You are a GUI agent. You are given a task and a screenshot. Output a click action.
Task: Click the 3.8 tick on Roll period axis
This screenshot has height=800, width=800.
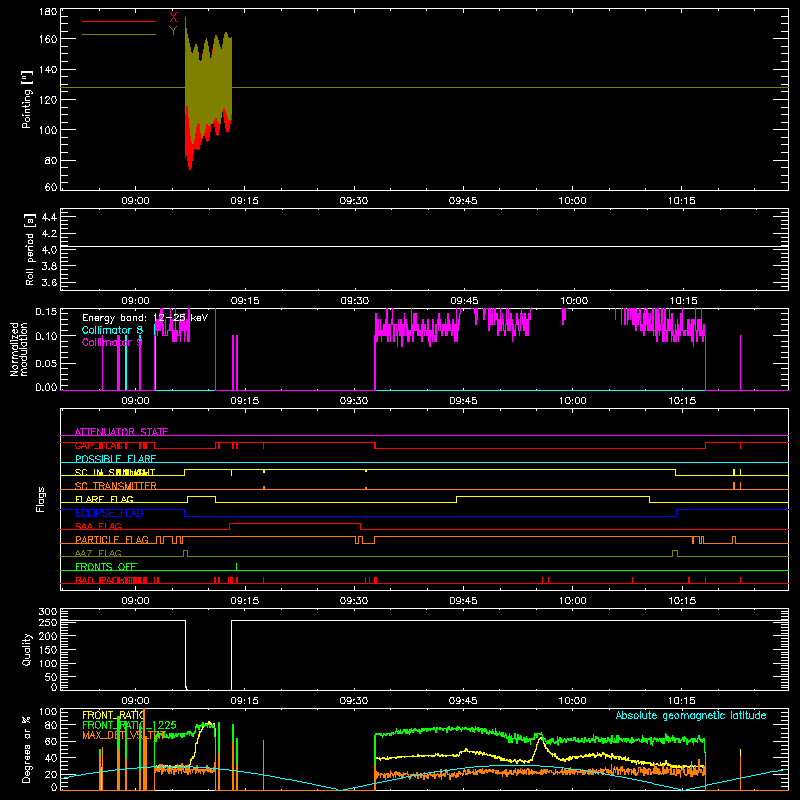click(49, 266)
